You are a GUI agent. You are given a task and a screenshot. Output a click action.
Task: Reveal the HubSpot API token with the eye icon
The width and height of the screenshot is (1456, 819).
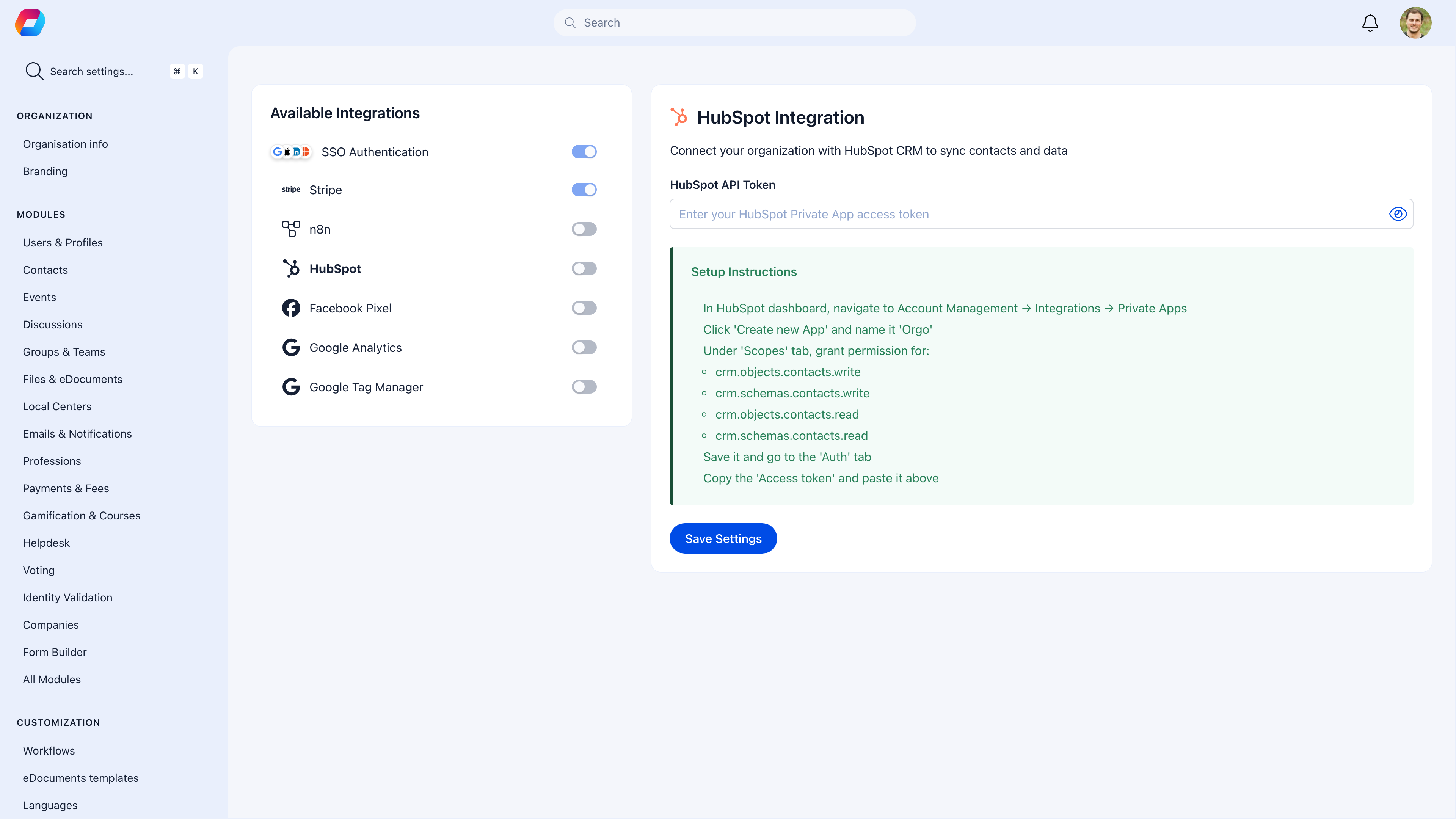pyautogui.click(x=1398, y=213)
